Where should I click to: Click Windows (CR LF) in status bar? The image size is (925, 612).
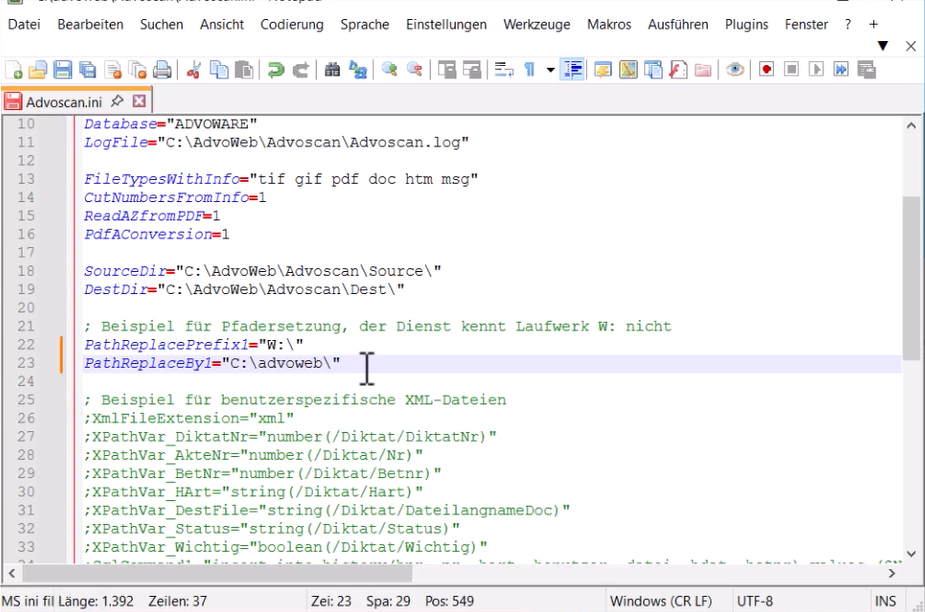661,601
